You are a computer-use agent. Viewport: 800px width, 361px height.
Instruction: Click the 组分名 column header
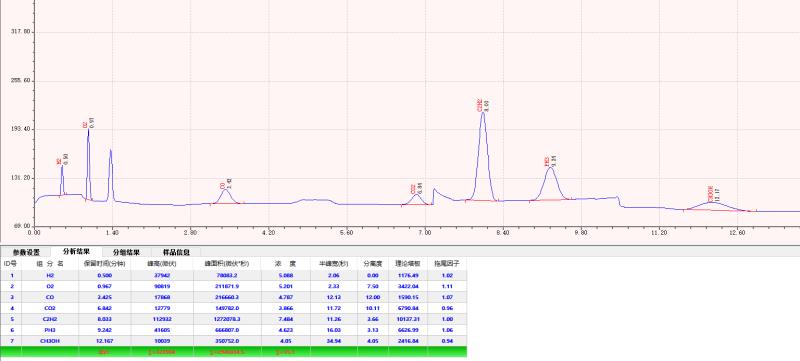[x=50, y=264]
